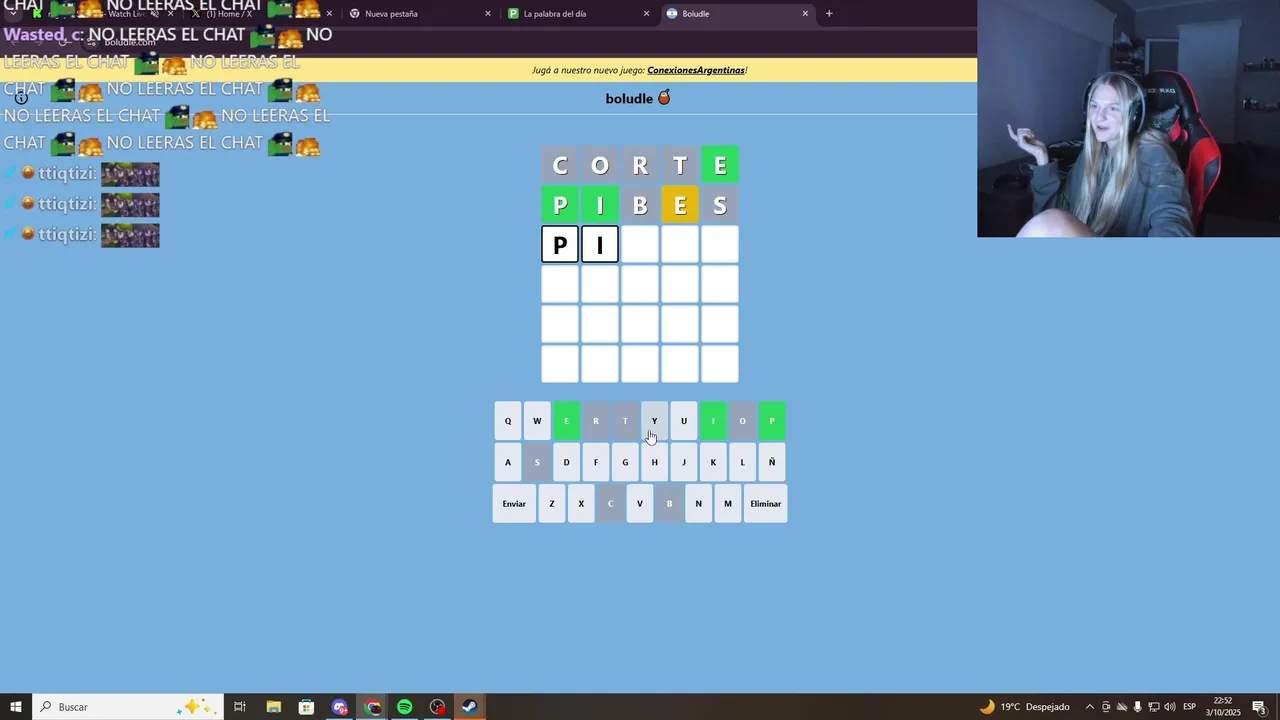Viewport: 1280px width, 720px height.
Task: Click the gray C key on the keyboard
Action: [x=610, y=504]
